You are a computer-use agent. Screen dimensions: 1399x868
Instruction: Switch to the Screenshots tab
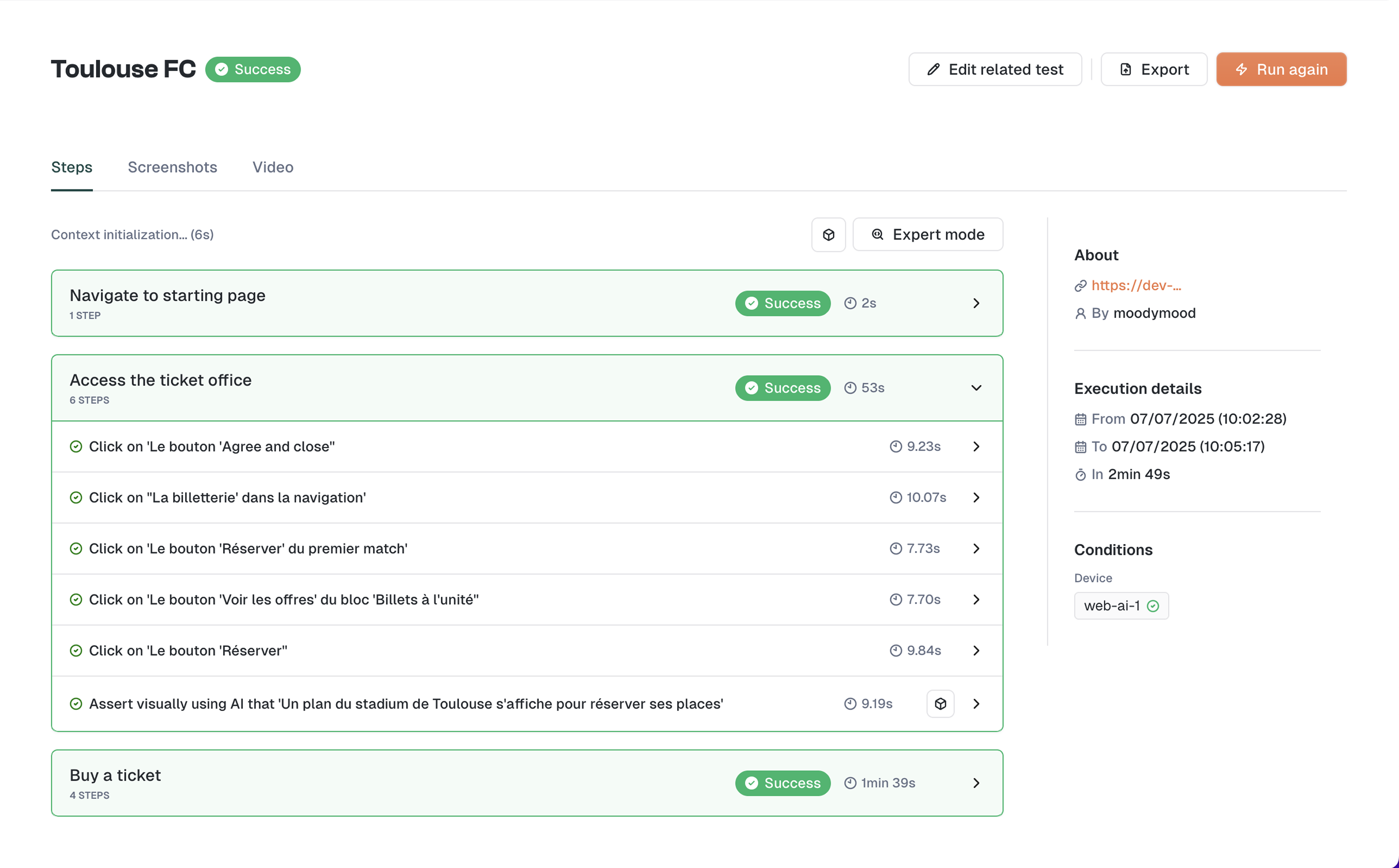pyautogui.click(x=172, y=167)
